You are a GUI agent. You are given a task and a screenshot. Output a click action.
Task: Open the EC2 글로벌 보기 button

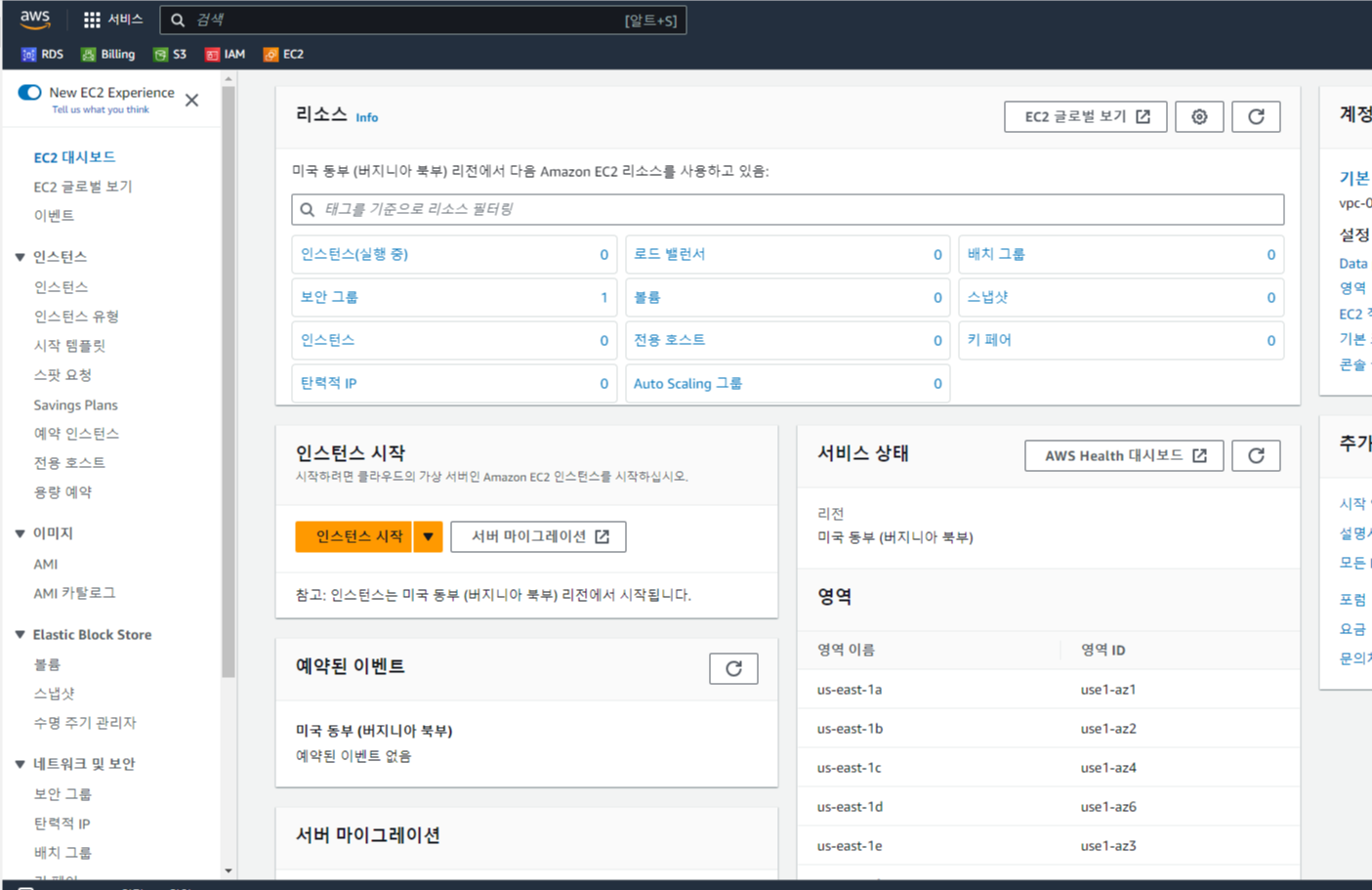pos(1085,117)
